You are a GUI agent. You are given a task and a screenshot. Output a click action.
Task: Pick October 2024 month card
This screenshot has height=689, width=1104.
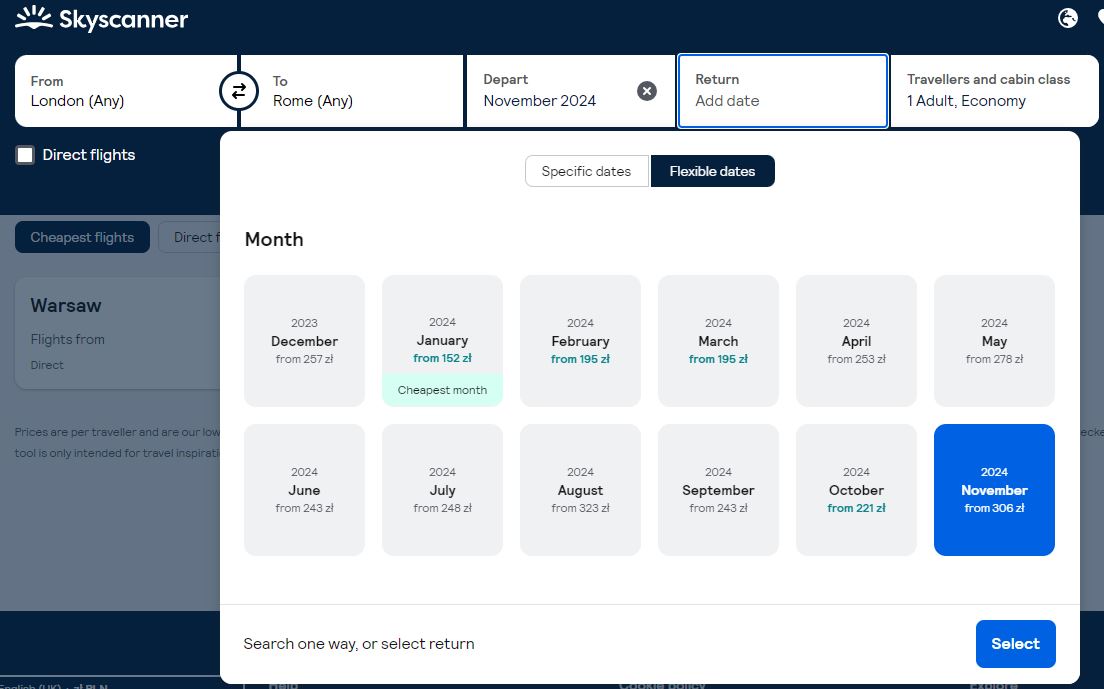click(856, 490)
